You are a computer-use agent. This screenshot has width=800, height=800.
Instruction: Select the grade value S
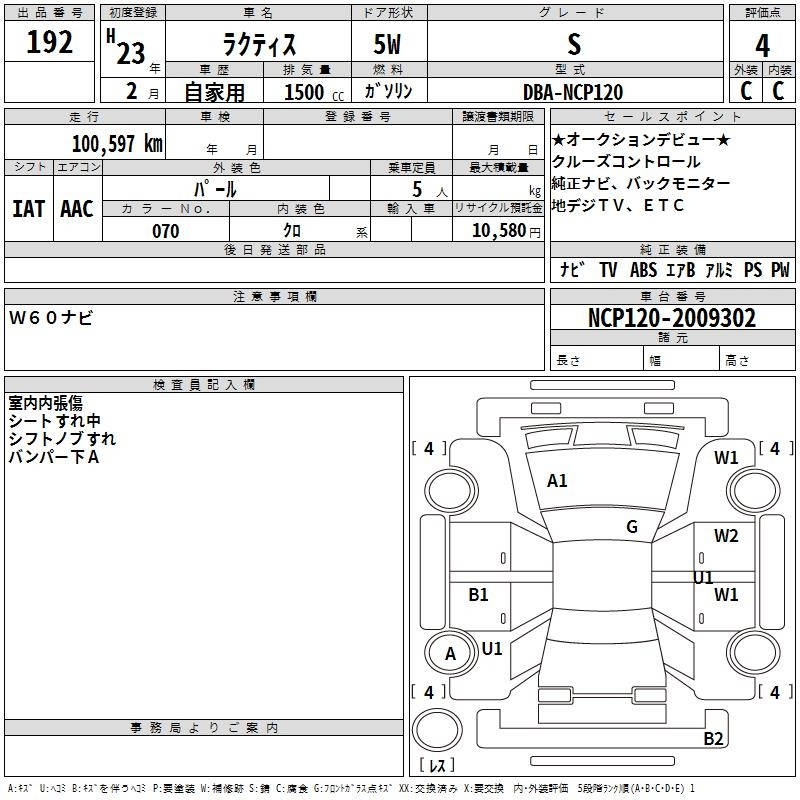pyautogui.click(x=574, y=44)
